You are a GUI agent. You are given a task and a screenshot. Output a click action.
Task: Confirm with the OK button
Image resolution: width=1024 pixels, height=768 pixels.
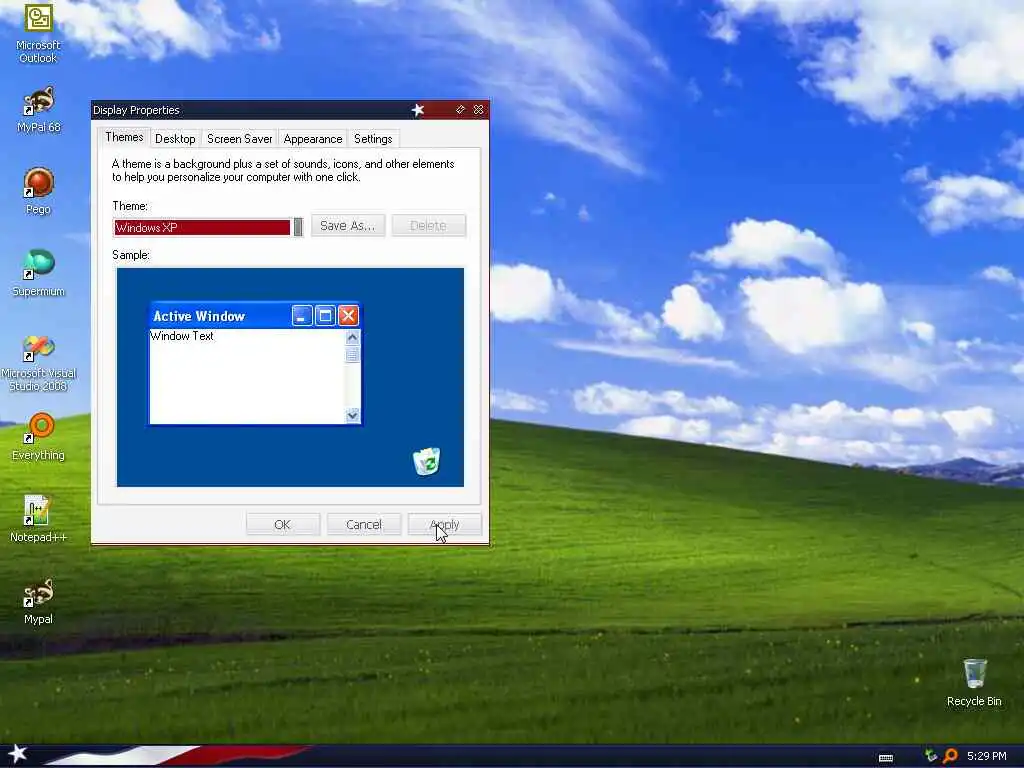pyautogui.click(x=283, y=524)
